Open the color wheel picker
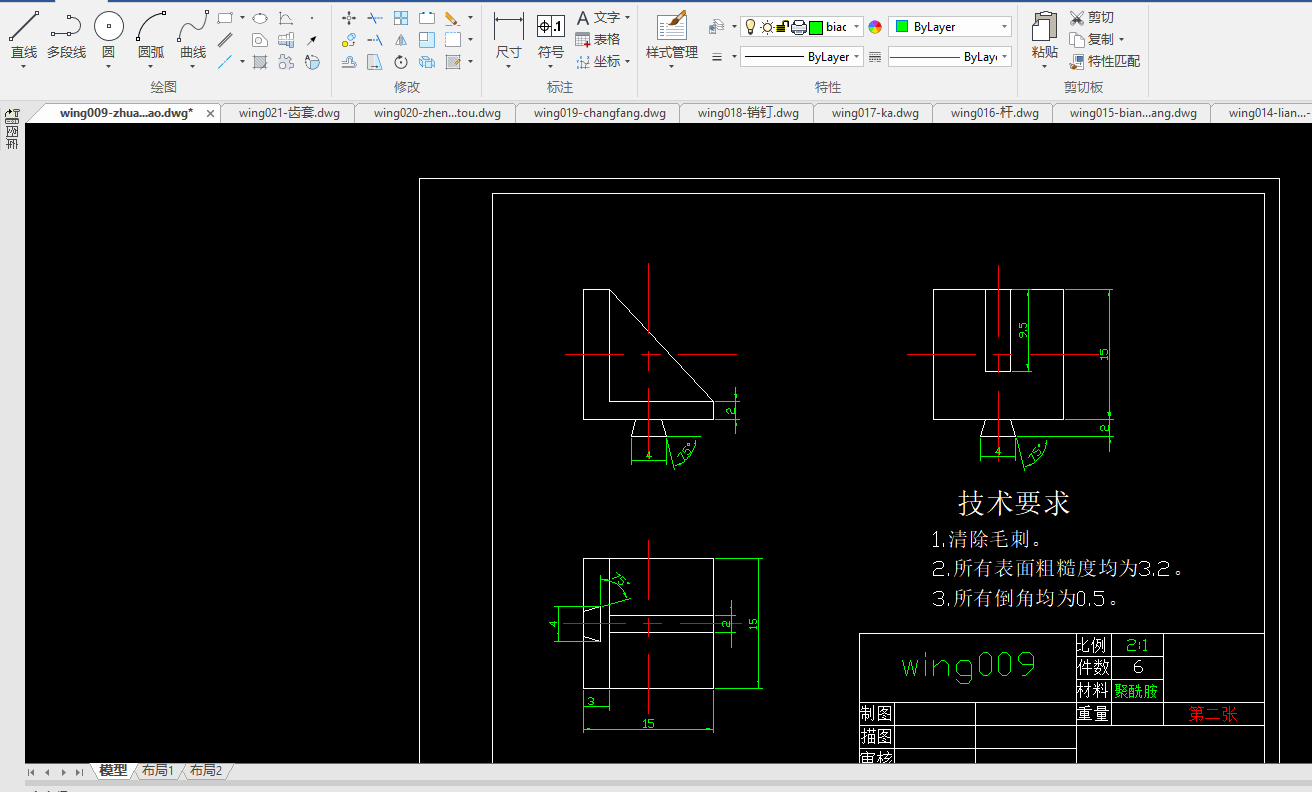Viewport: 1312px width, 792px height. tap(875, 27)
